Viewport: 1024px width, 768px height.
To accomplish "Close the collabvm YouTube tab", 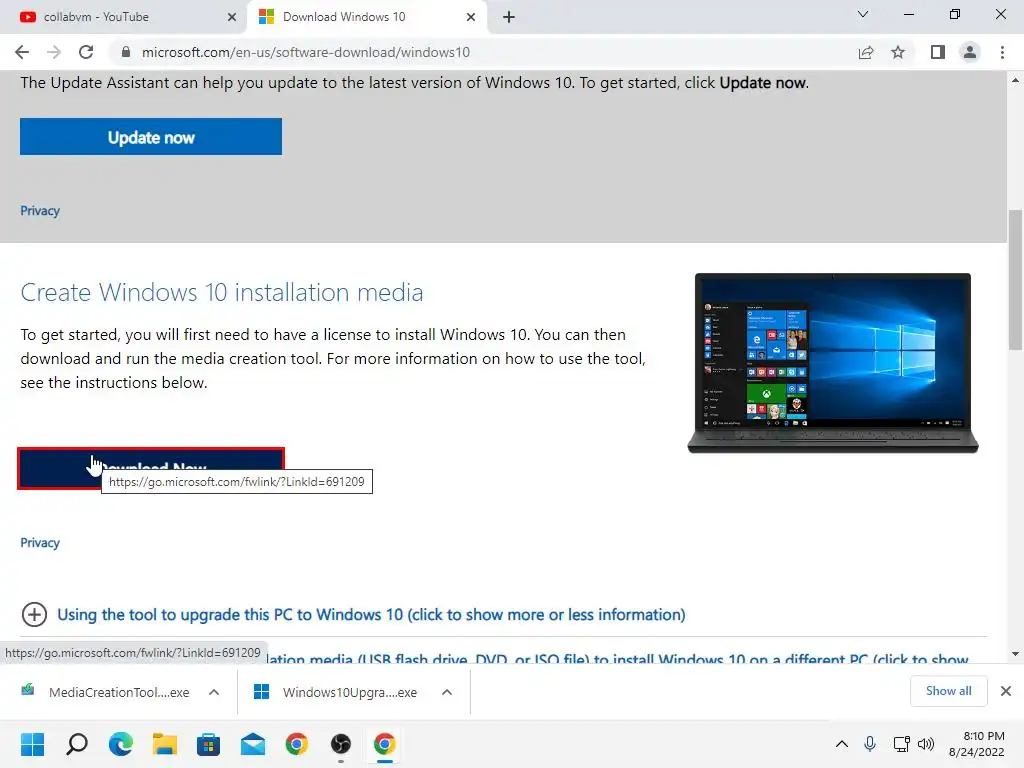I will tap(232, 17).
